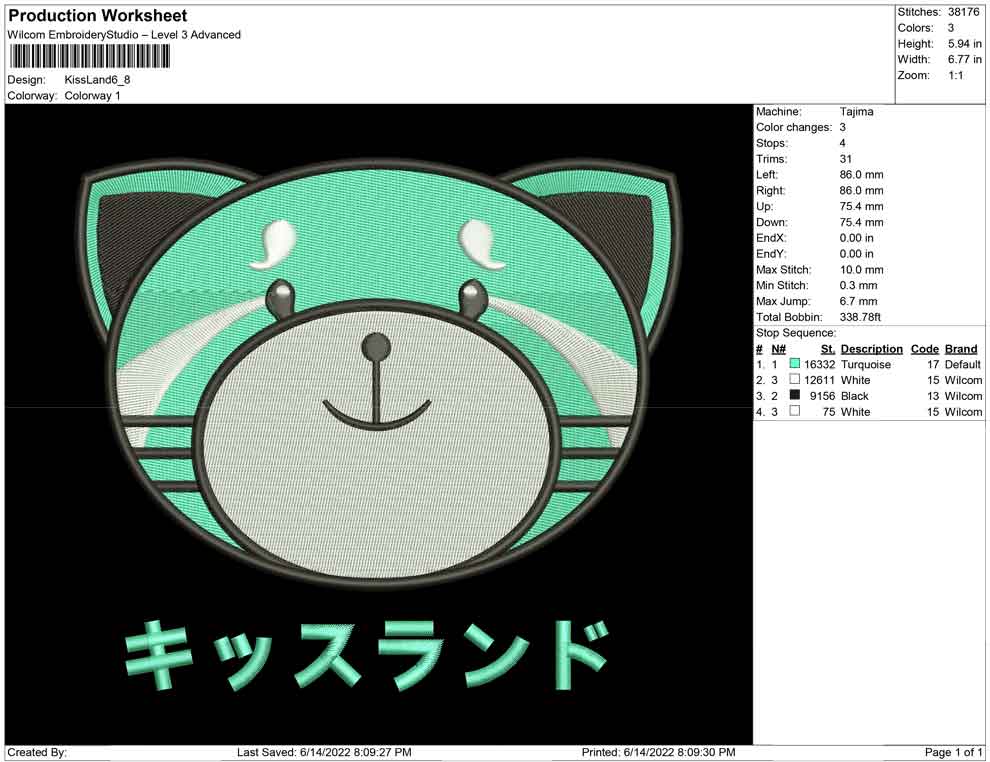Click the Code column header
This screenshot has width=990, height=762.
[924, 349]
